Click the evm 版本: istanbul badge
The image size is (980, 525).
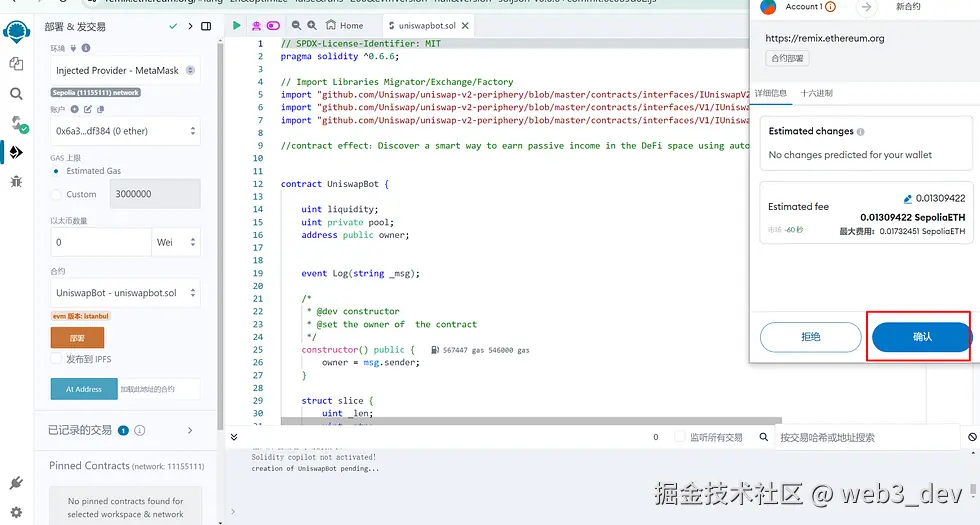point(81,316)
